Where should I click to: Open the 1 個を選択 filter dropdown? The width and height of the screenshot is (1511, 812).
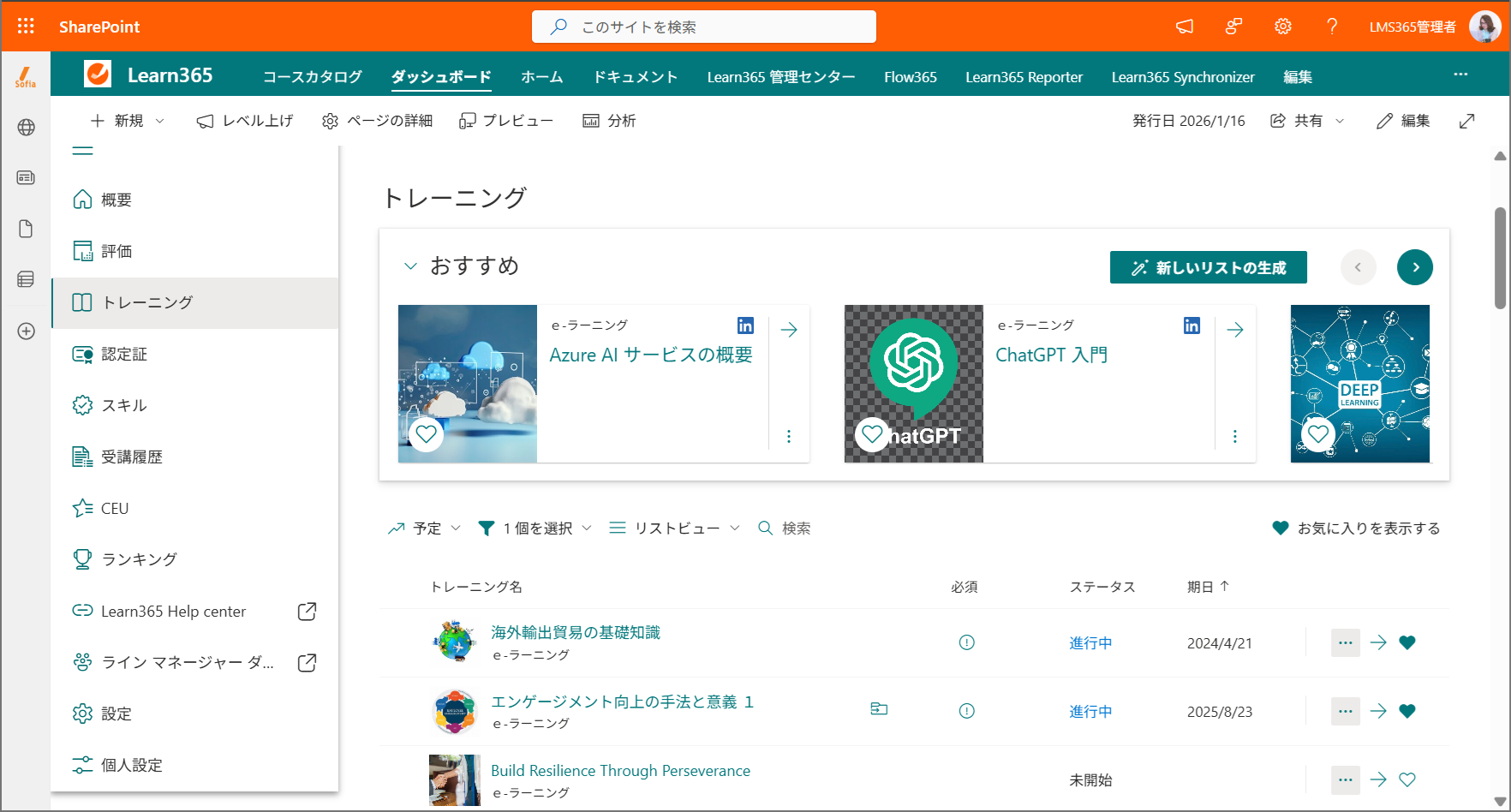click(x=535, y=528)
